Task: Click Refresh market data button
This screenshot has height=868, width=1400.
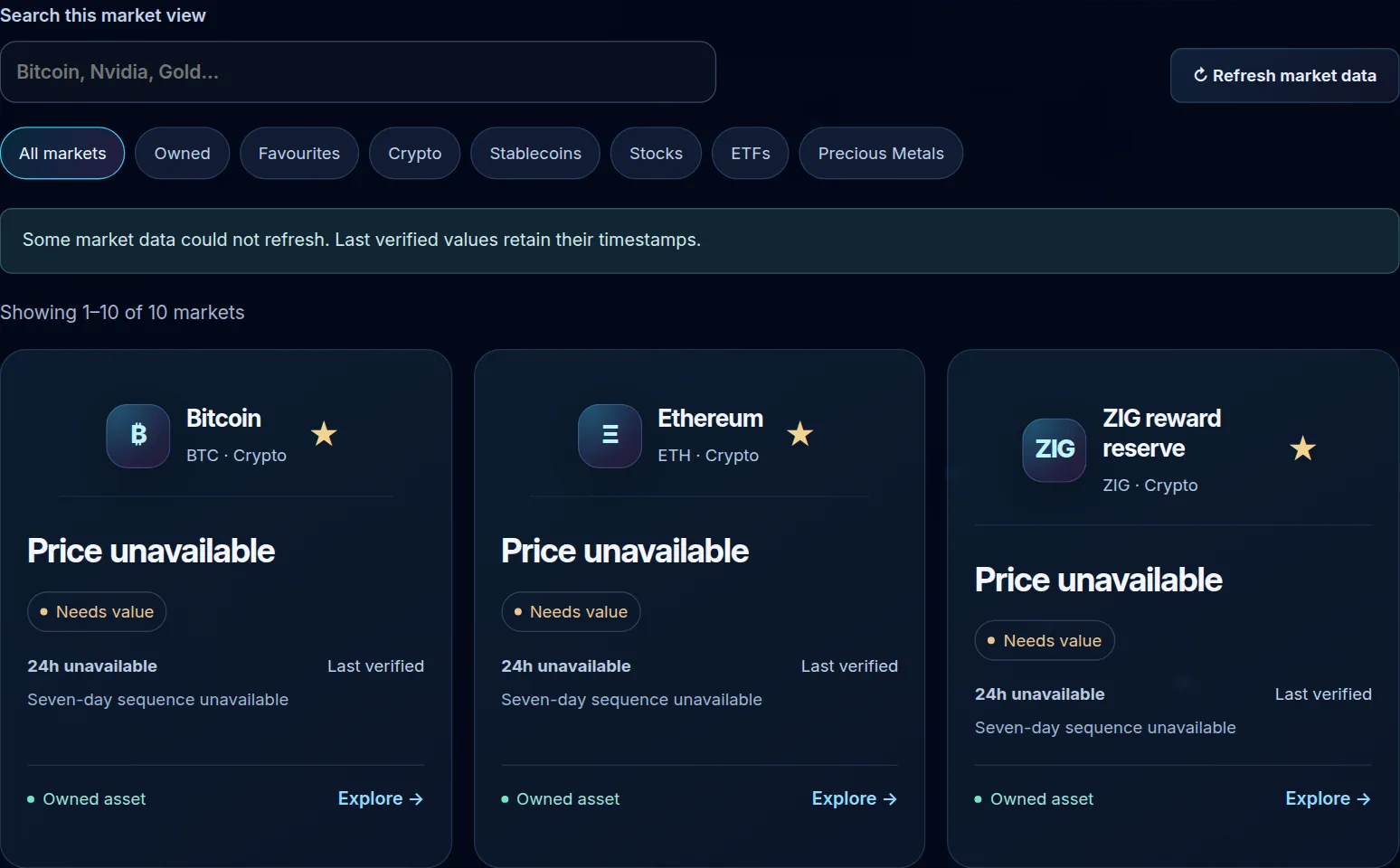Action: (x=1285, y=76)
